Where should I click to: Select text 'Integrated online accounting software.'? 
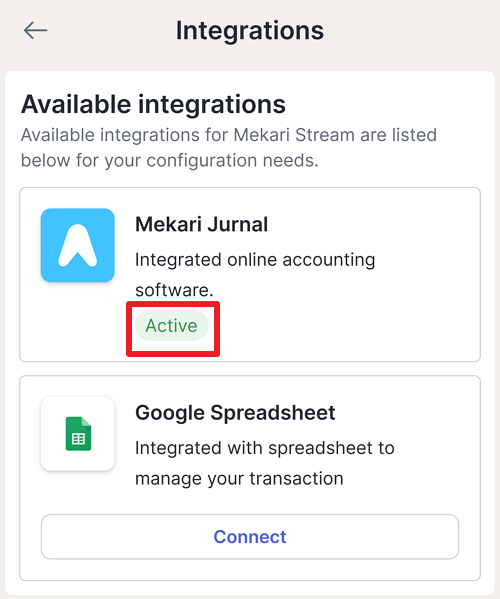pos(255,275)
